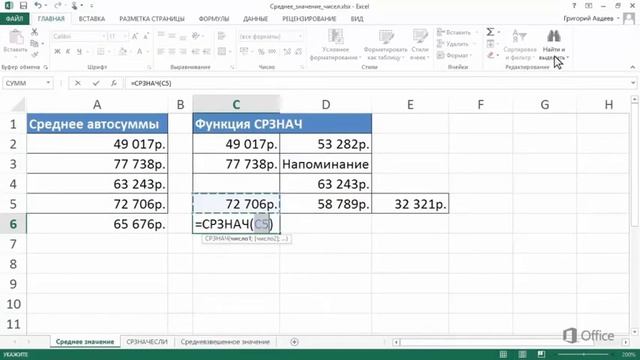Image resolution: width=640 pixels, height=360 pixels.
Task: Collapse the ribbon using the chevron arrow
Action: pos(633,67)
